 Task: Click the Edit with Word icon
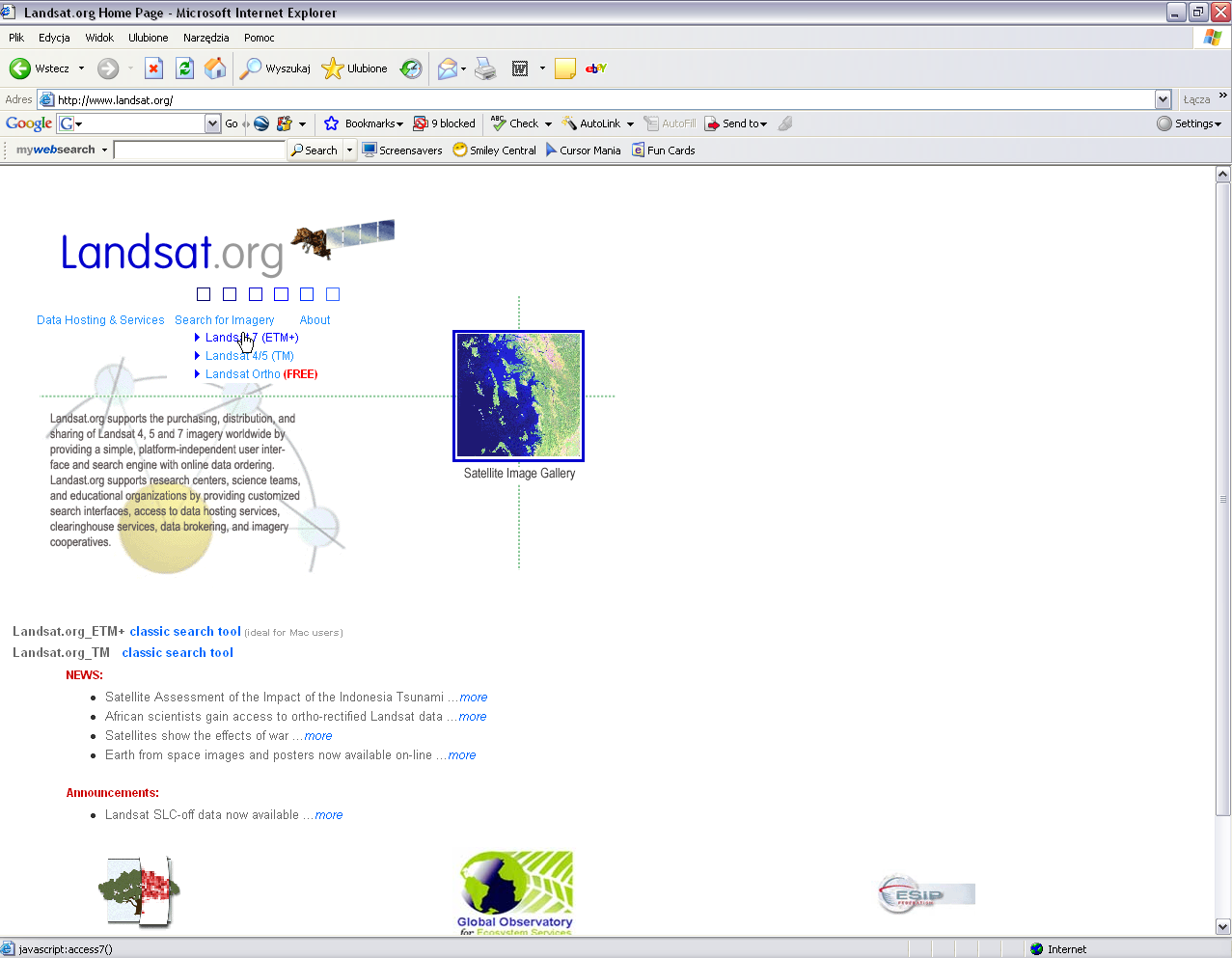[520, 68]
